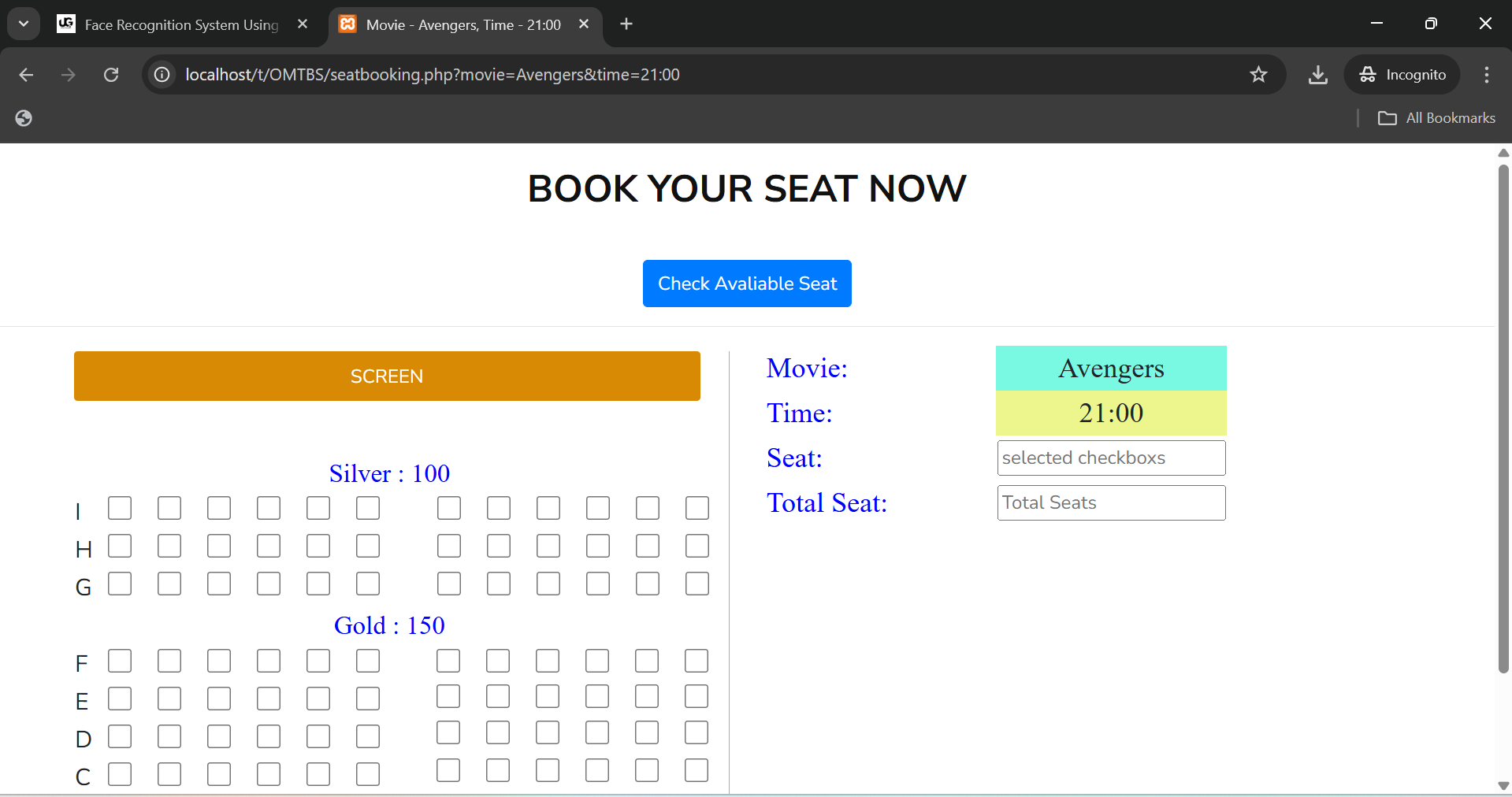Check first seat in row H
Viewport: 1512px width, 797px height.
coord(120,546)
